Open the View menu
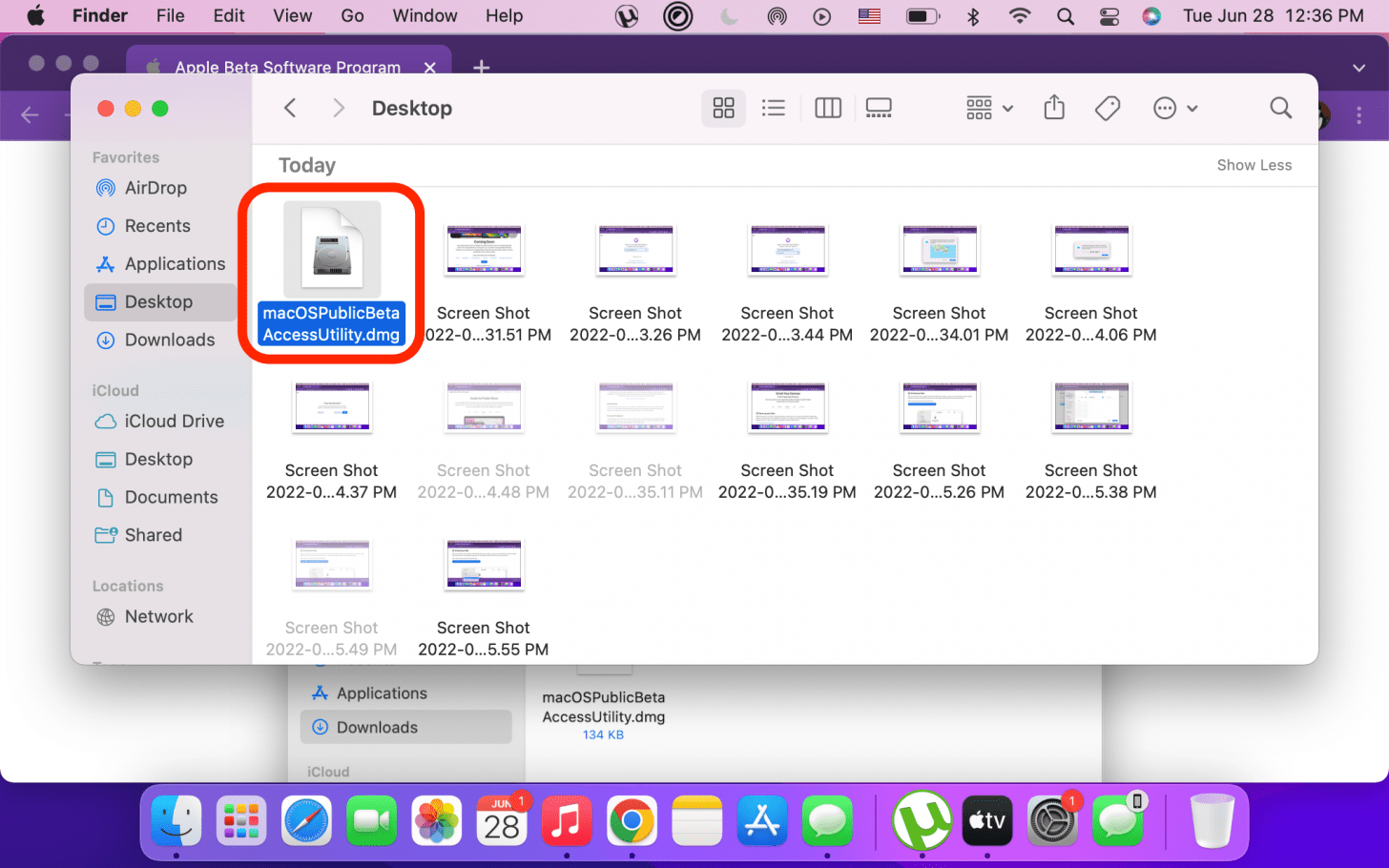 click(x=292, y=15)
